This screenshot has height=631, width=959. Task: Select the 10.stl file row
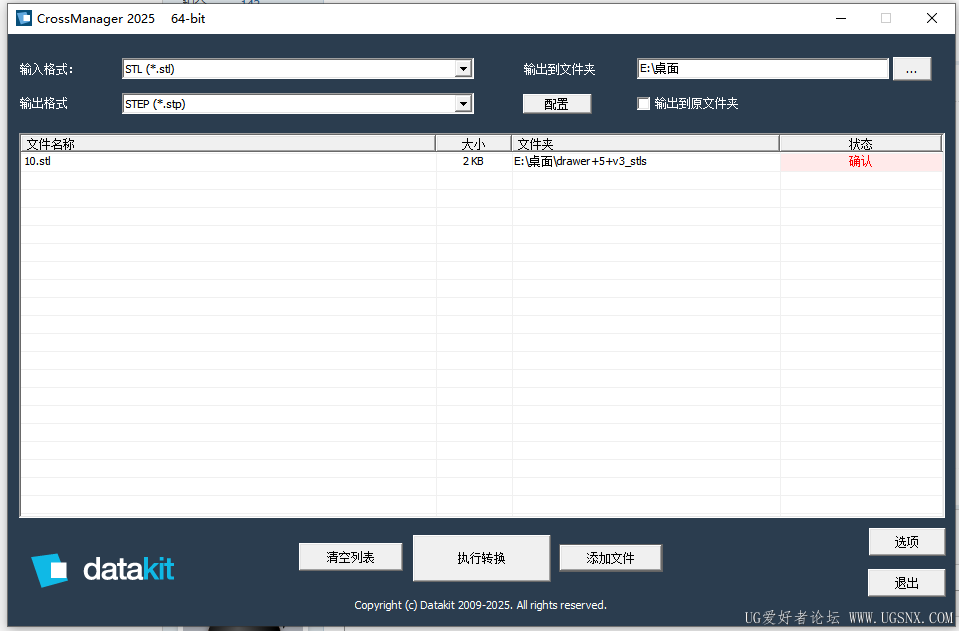[482, 161]
